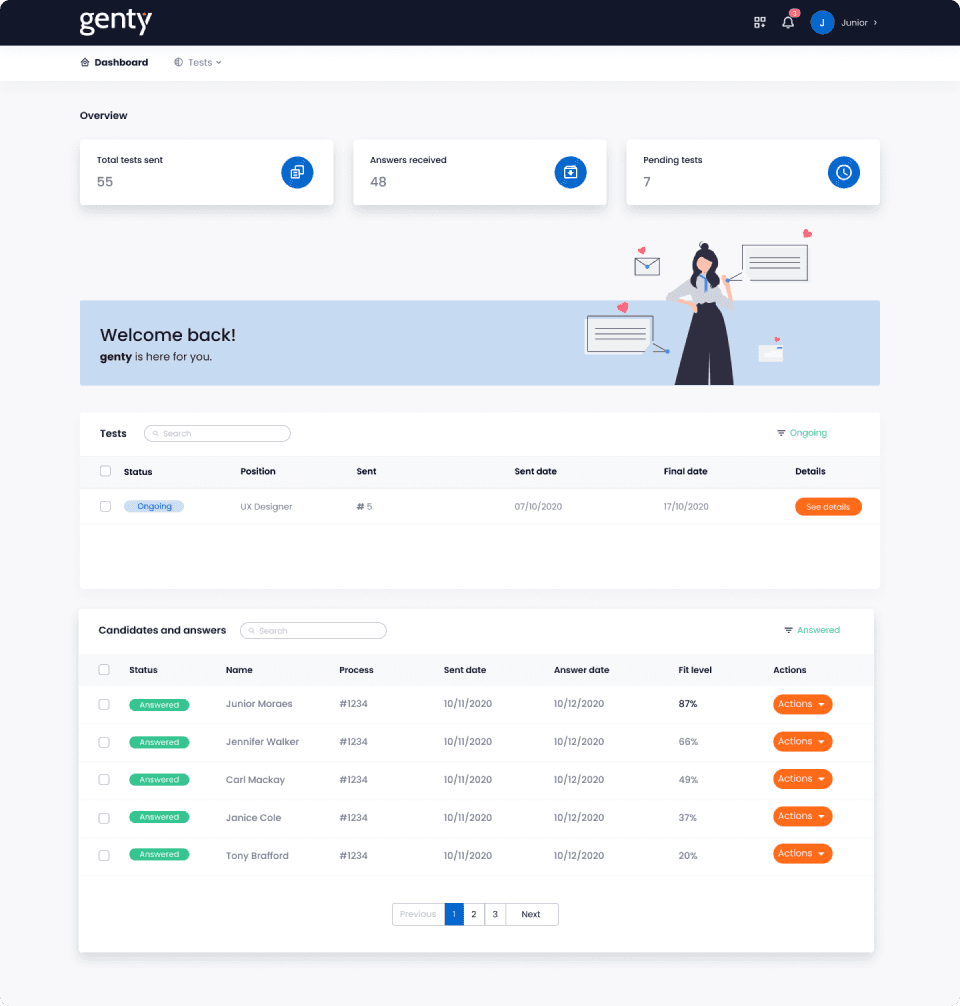
Task: Click the Next page button
Action: coord(531,914)
